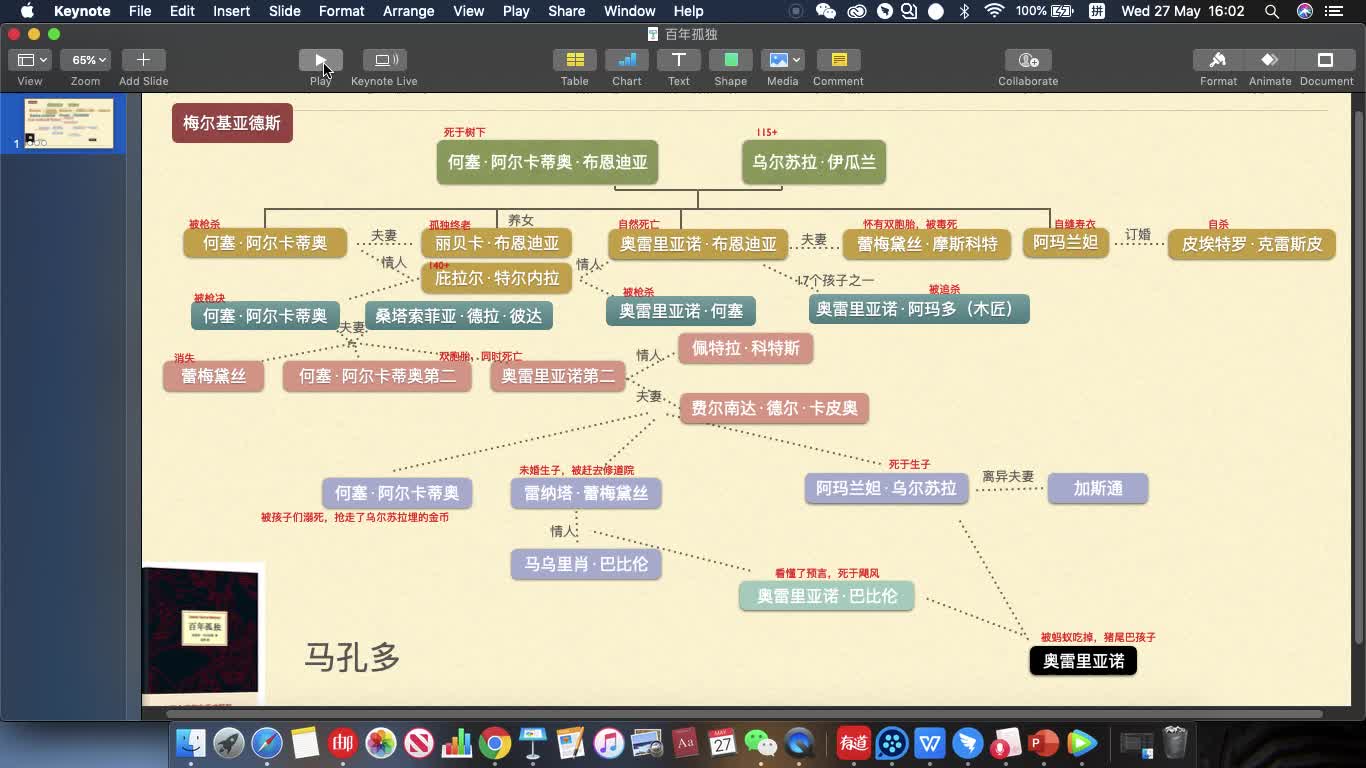Click the 奥雷里亚诺·阿玛多（木匠） box

coord(919,309)
